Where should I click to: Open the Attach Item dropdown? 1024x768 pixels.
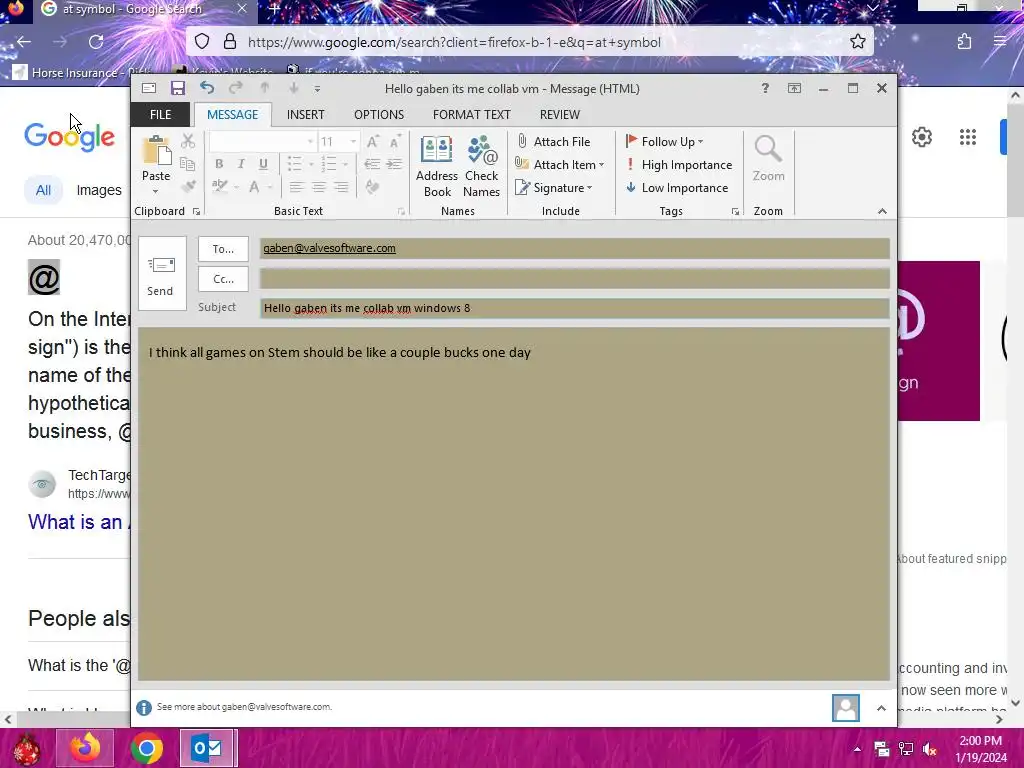tap(560, 165)
